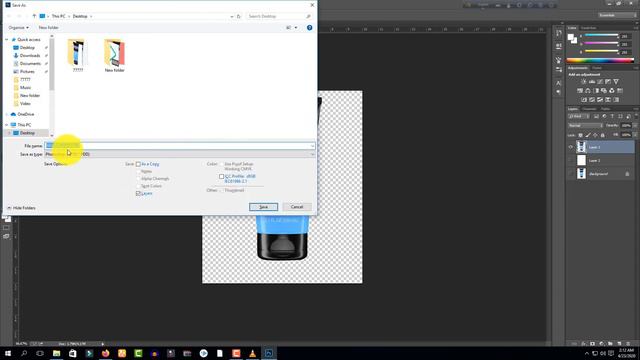Toggle the ICC Profile checkbox
The image size is (640, 360).
(222, 177)
